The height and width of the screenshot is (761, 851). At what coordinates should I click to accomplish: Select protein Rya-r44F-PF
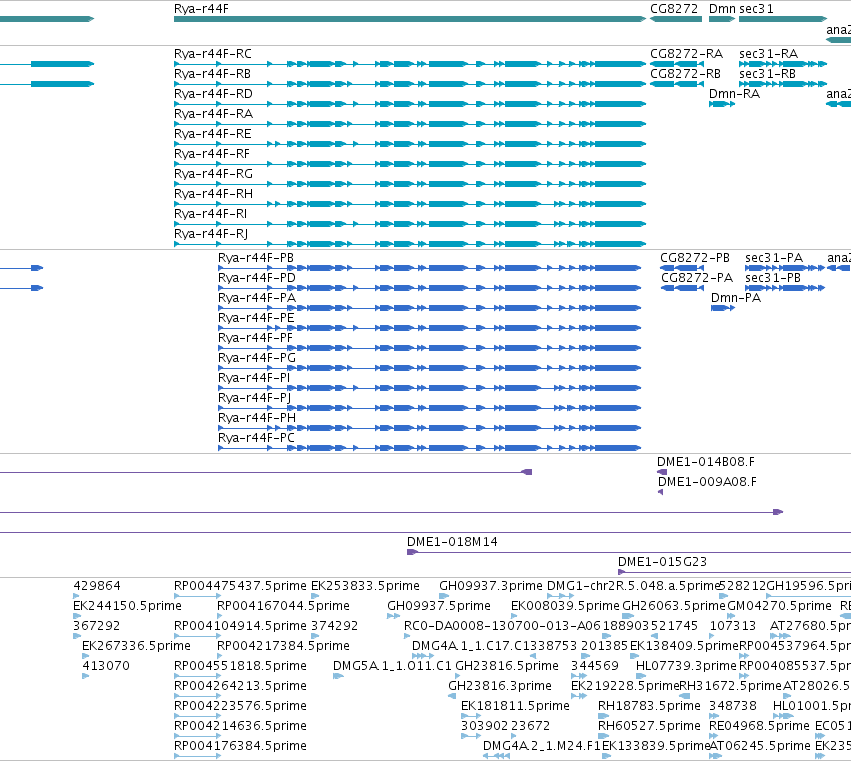255,339
